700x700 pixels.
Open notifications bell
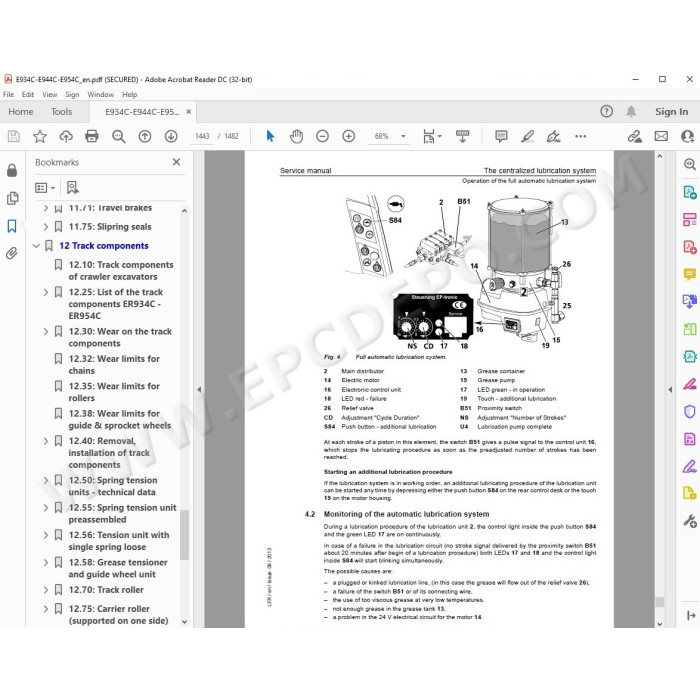point(631,112)
